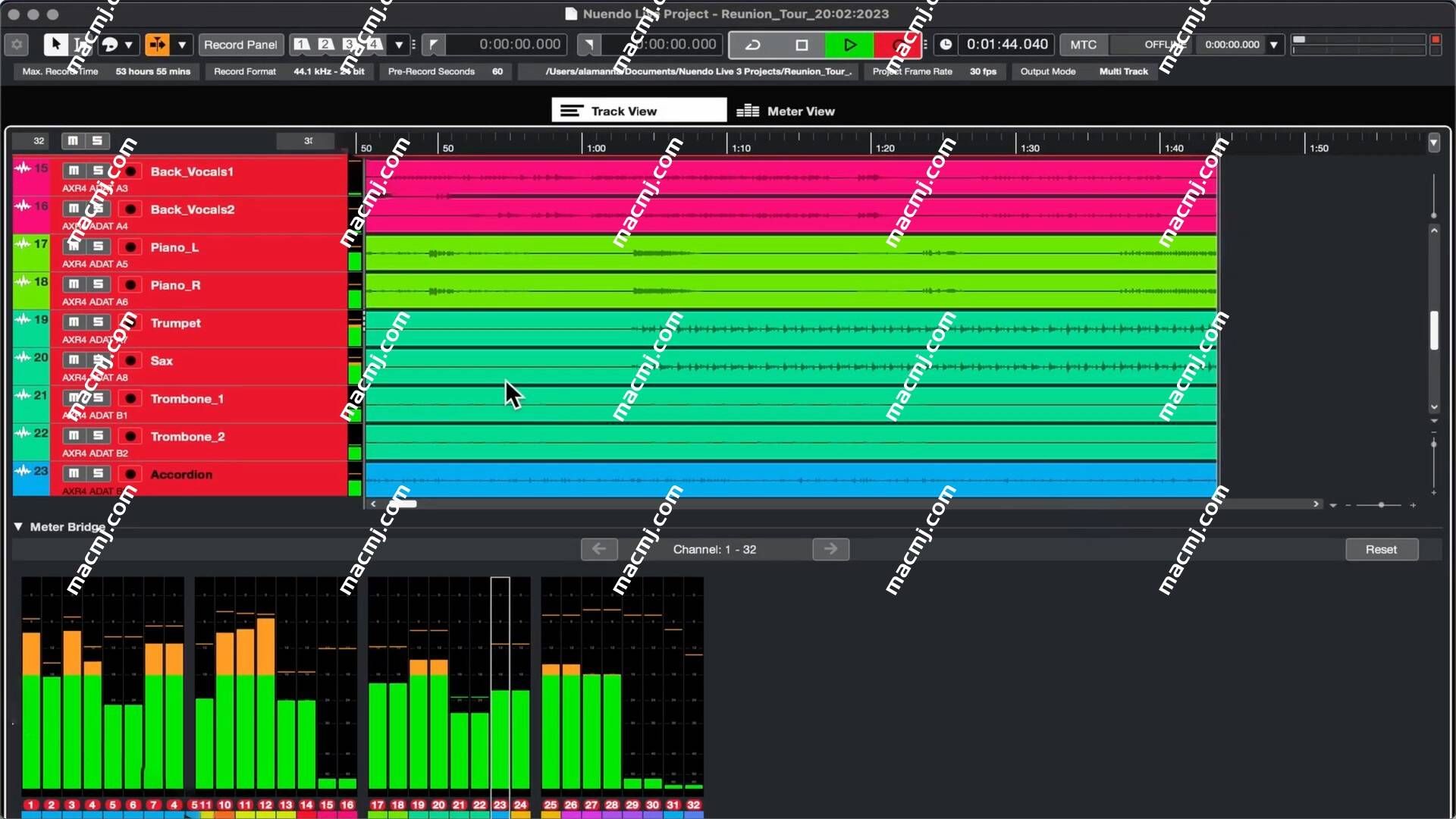The image size is (1456, 819).
Task: Toggle record arm on Back_Vocals2
Action: pyautogui.click(x=130, y=209)
